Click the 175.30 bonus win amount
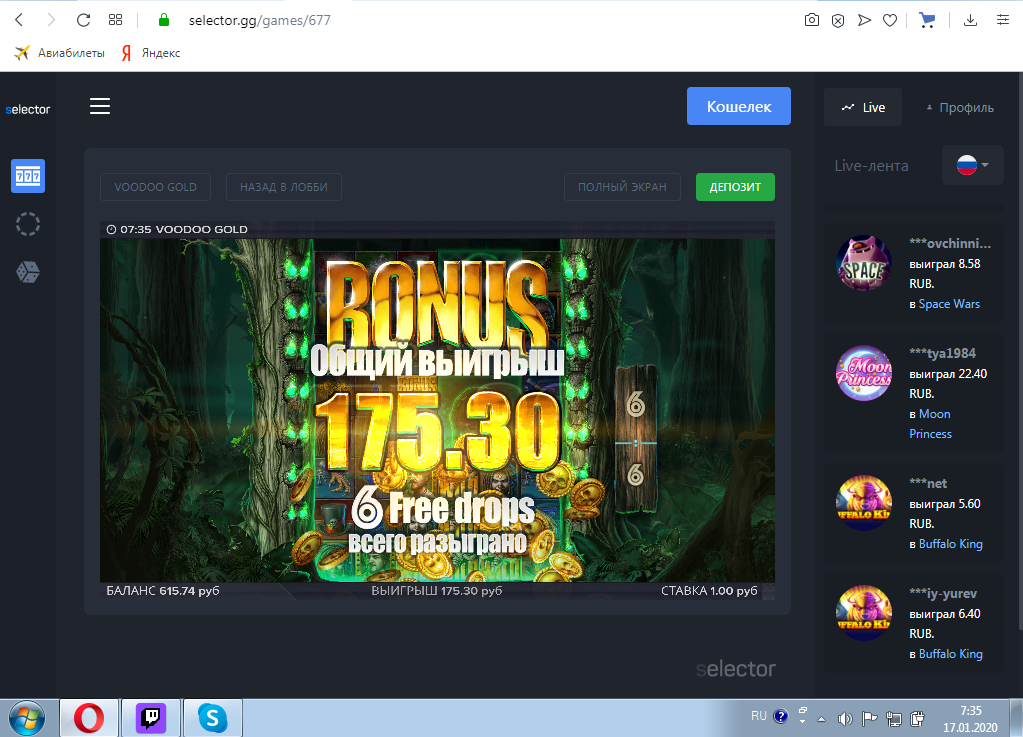Viewport: 1023px width, 737px height. [438, 432]
